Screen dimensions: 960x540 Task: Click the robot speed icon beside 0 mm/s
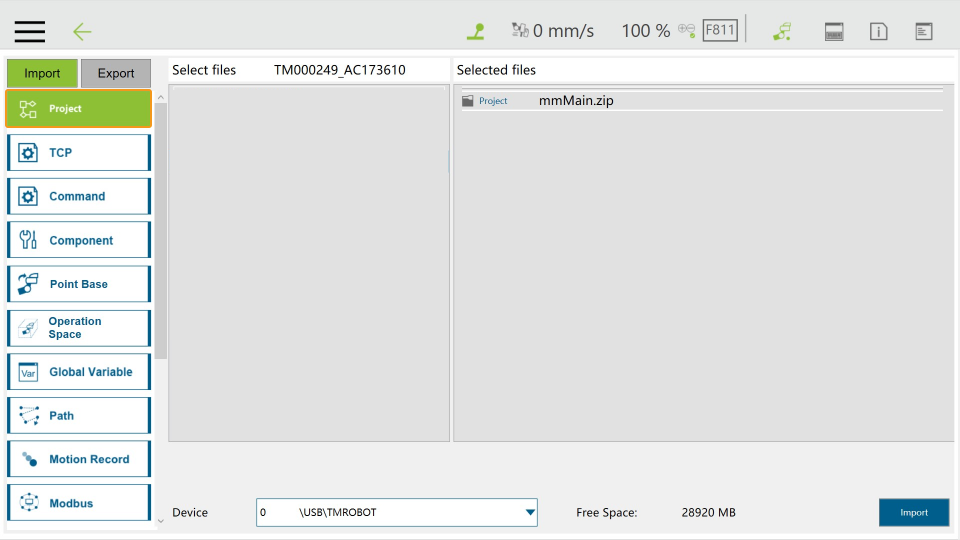pyautogui.click(x=520, y=30)
